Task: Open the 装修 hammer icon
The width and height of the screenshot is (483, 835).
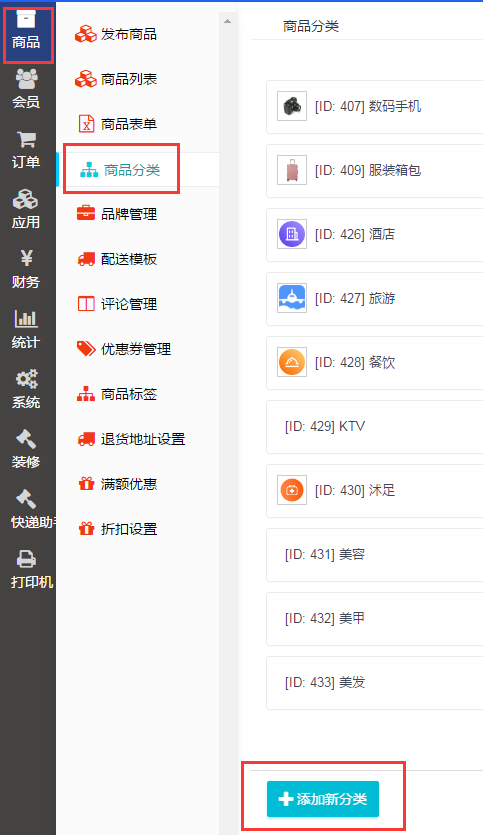Action: click(26, 439)
